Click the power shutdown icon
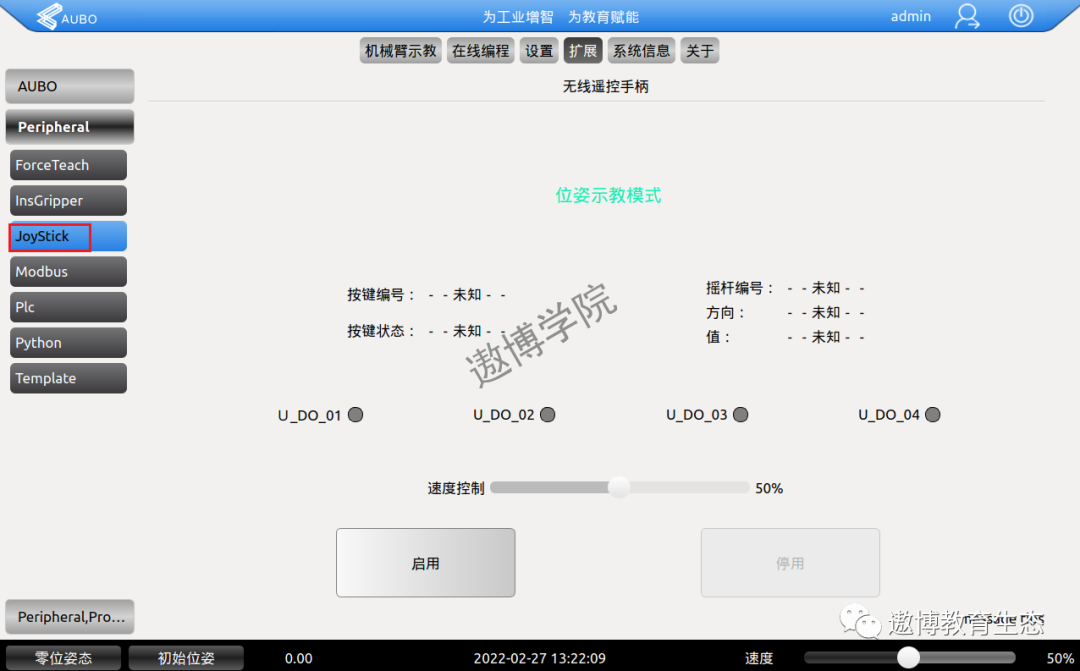The image size is (1080, 671). (x=1021, y=15)
